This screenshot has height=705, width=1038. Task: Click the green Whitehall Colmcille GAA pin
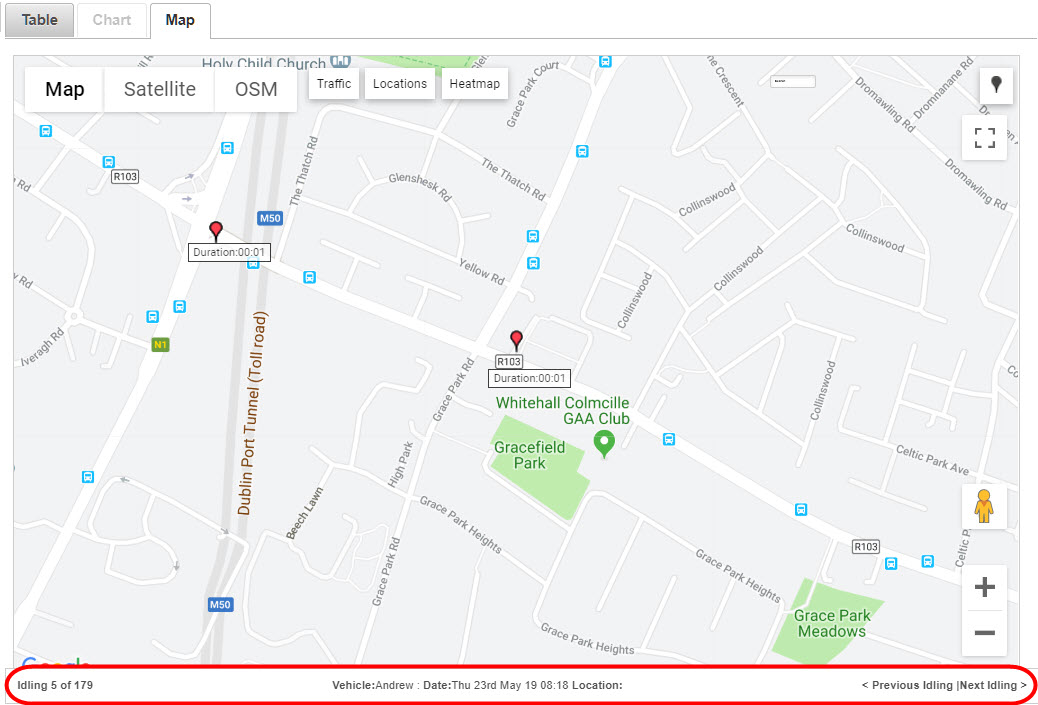click(x=604, y=444)
